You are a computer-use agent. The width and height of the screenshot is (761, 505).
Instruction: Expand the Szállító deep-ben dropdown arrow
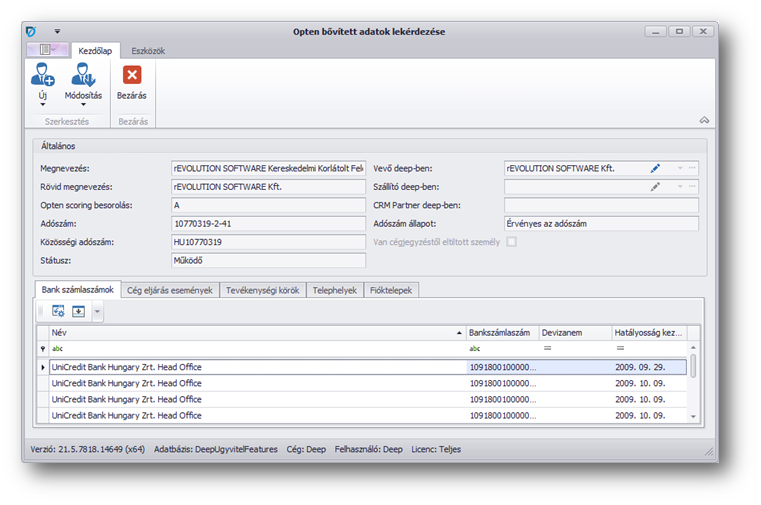(x=679, y=187)
